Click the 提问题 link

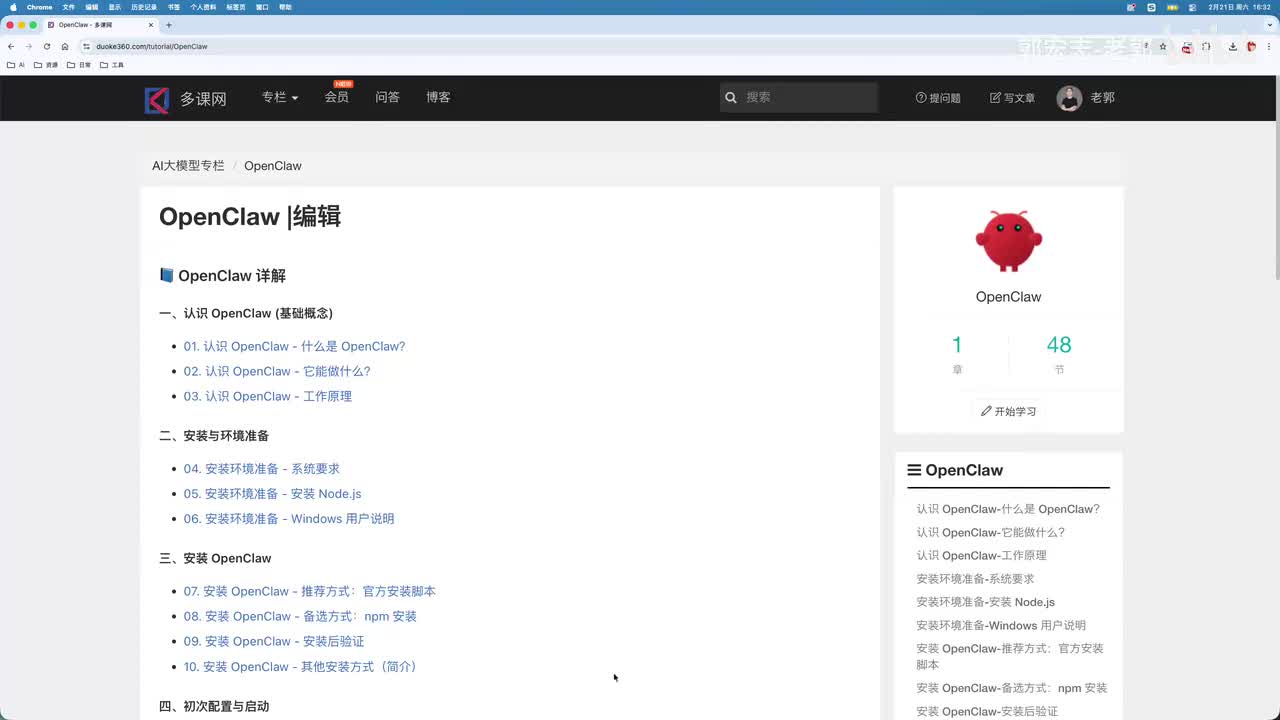click(938, 98)
